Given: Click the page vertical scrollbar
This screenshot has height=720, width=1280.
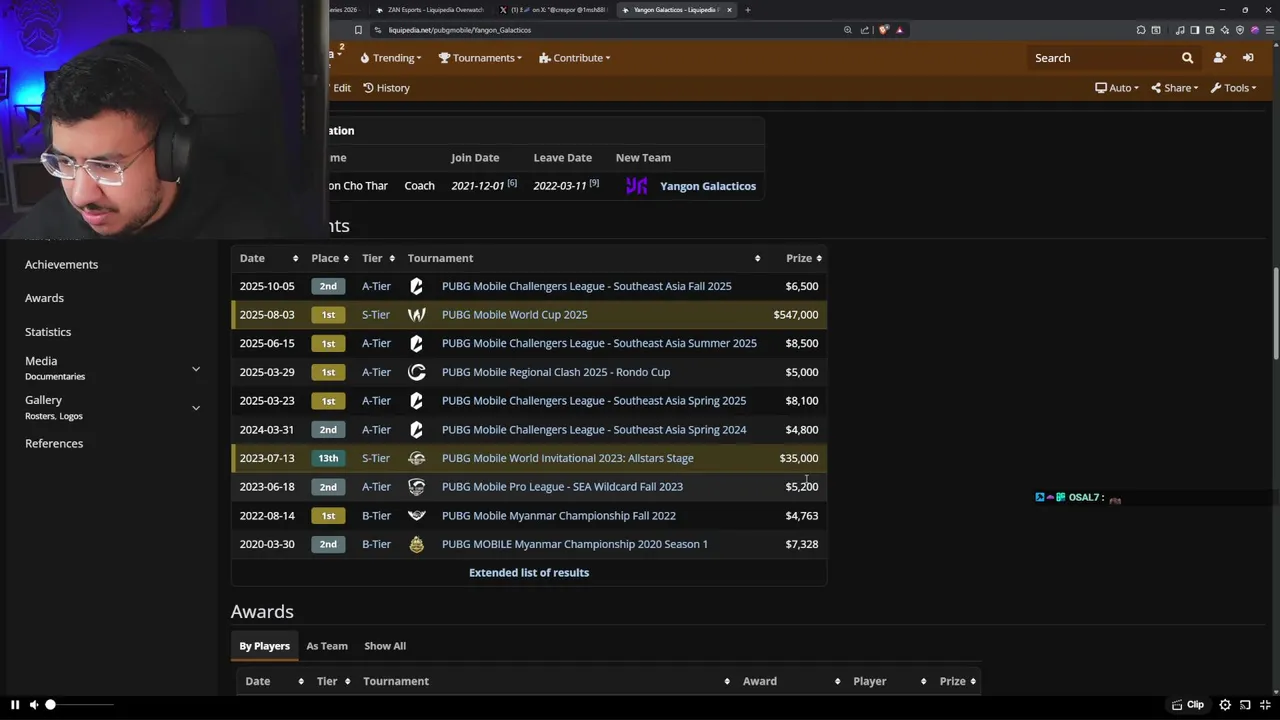Looking at the screenshot, I should 1275,315.
